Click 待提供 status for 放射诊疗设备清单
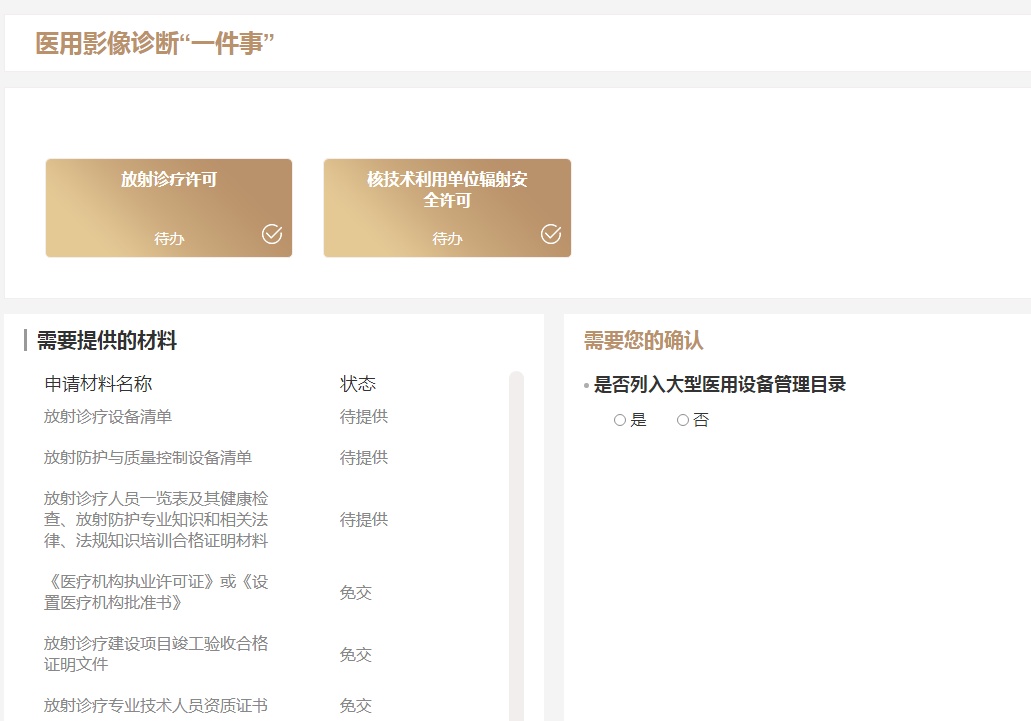Image resolution: width=1031 pixels, height=721 pixels. pos(364,417)
